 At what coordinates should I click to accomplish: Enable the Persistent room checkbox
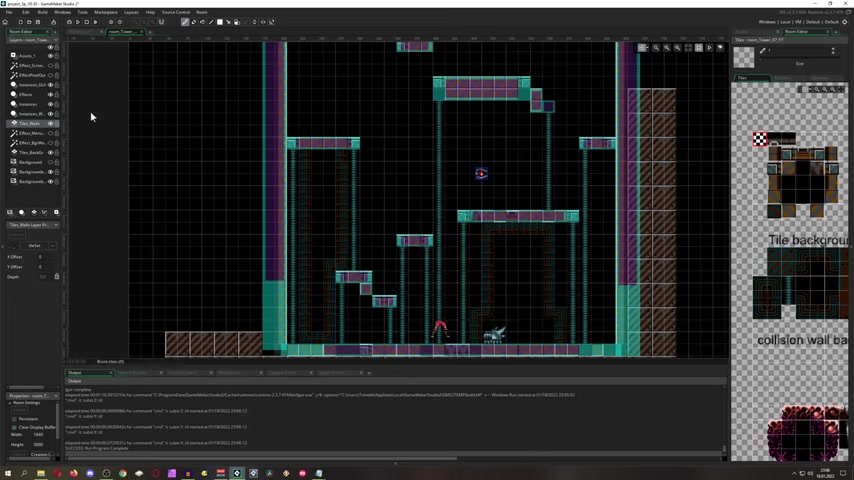pyautogui.click(x=14, y=419)
